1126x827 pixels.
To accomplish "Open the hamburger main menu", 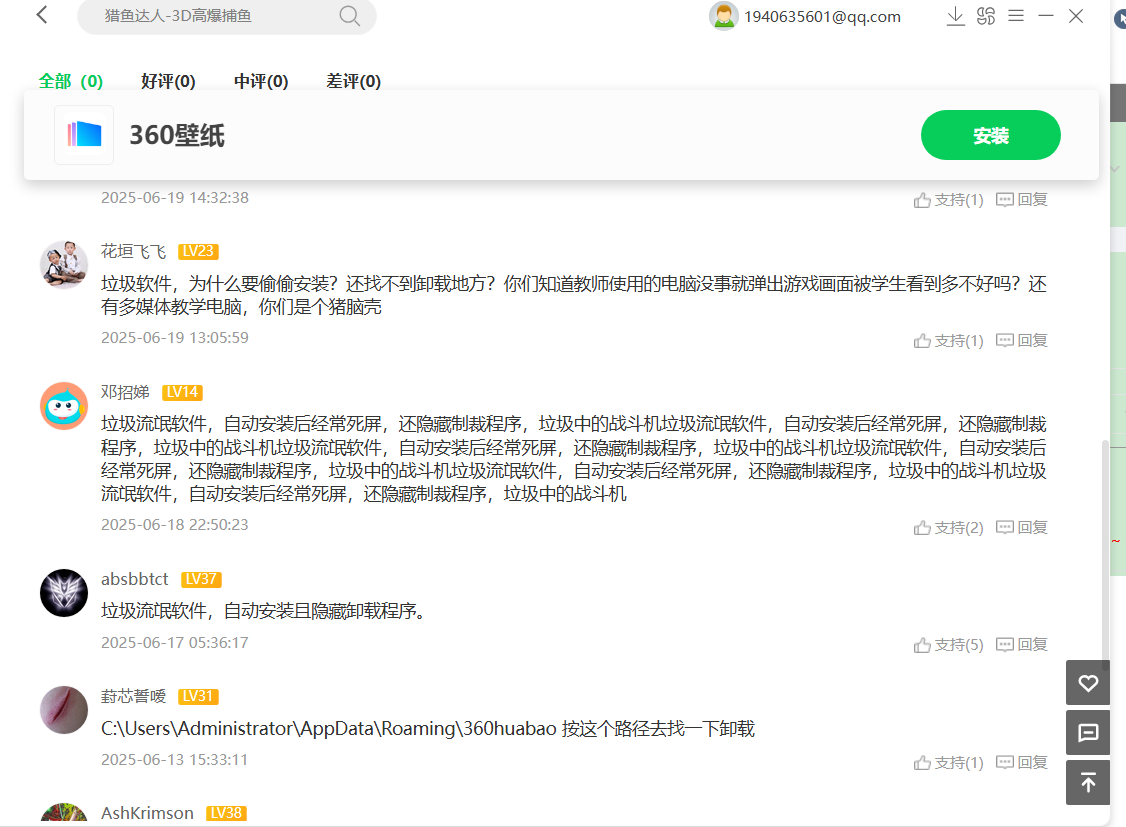I will tap(1016, 16).
